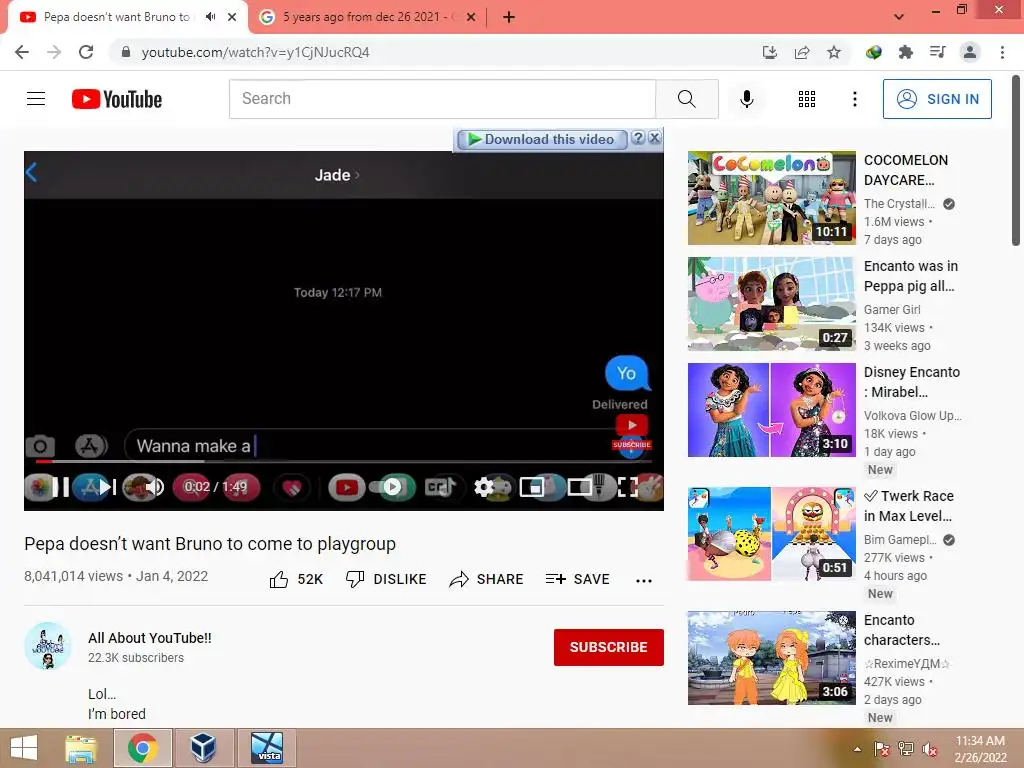Switch to the Google search tab
This screenshot has width=1024, height=768.
367,17
